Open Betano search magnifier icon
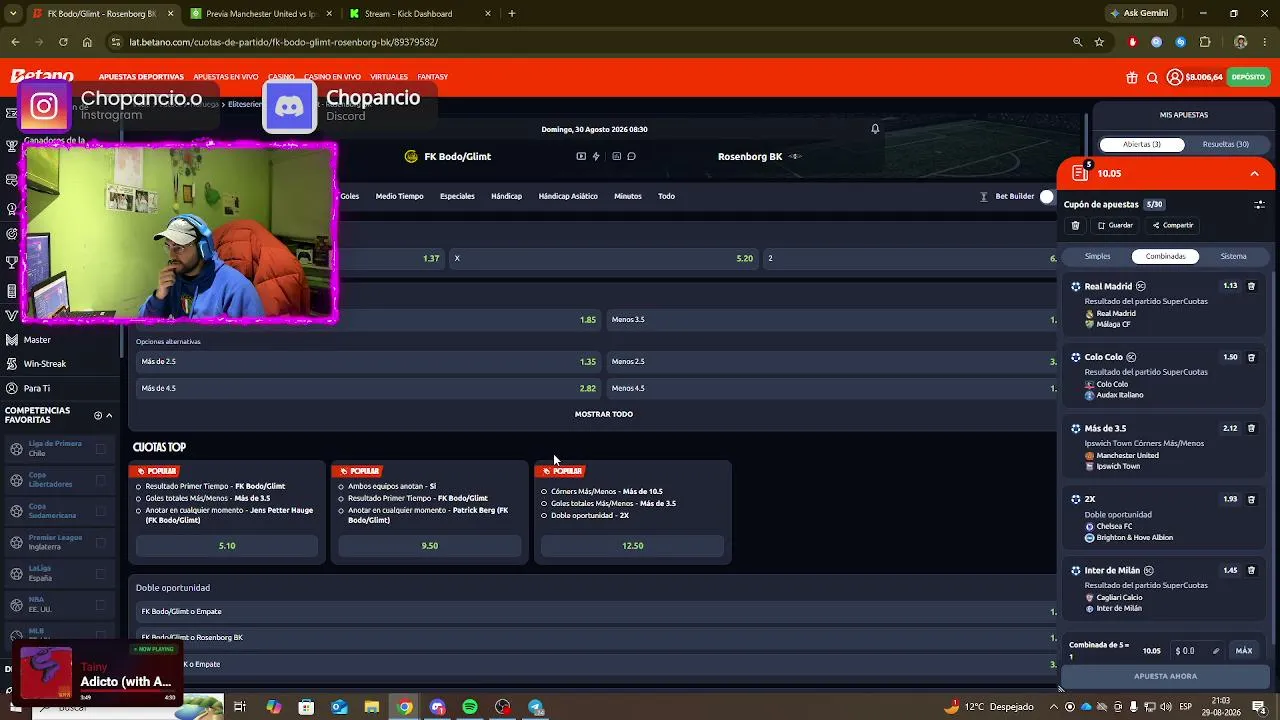The width and height of the screenshot is (1280, 720). tap(1152, 77)
